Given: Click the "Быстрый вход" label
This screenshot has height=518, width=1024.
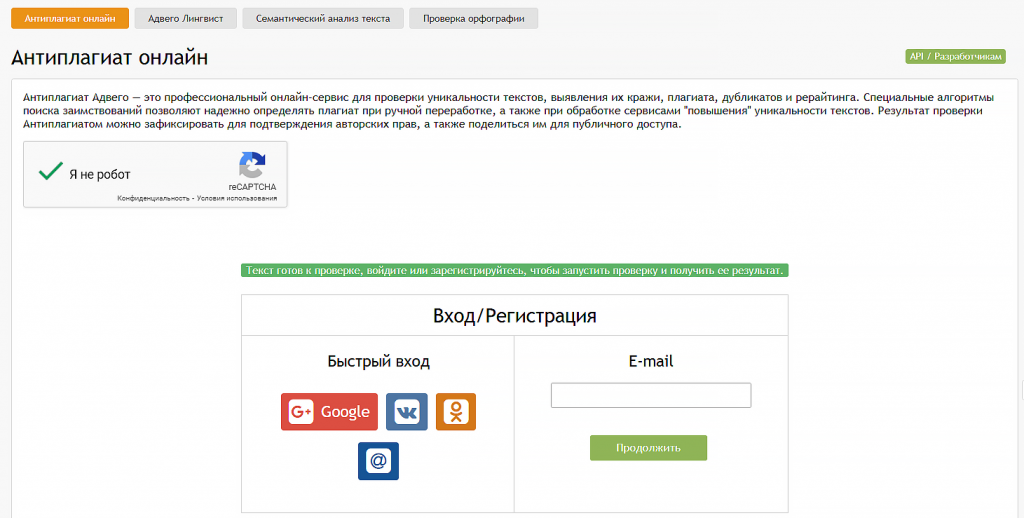Looking at the screenshot, I should point(379,362).
